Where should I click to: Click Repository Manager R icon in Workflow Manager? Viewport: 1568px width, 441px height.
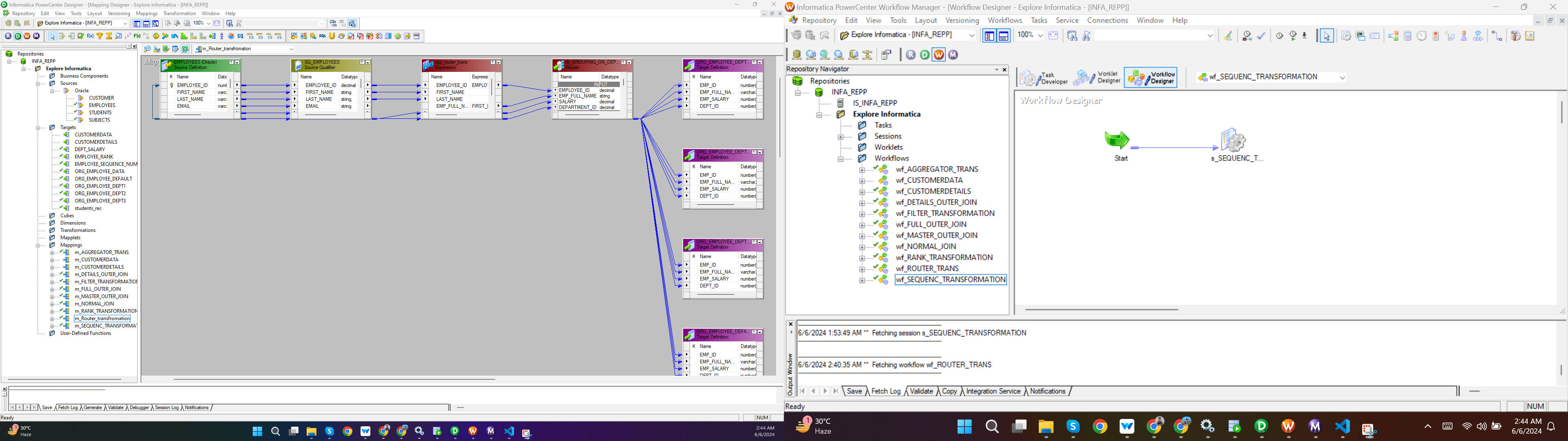click(911, 55)
